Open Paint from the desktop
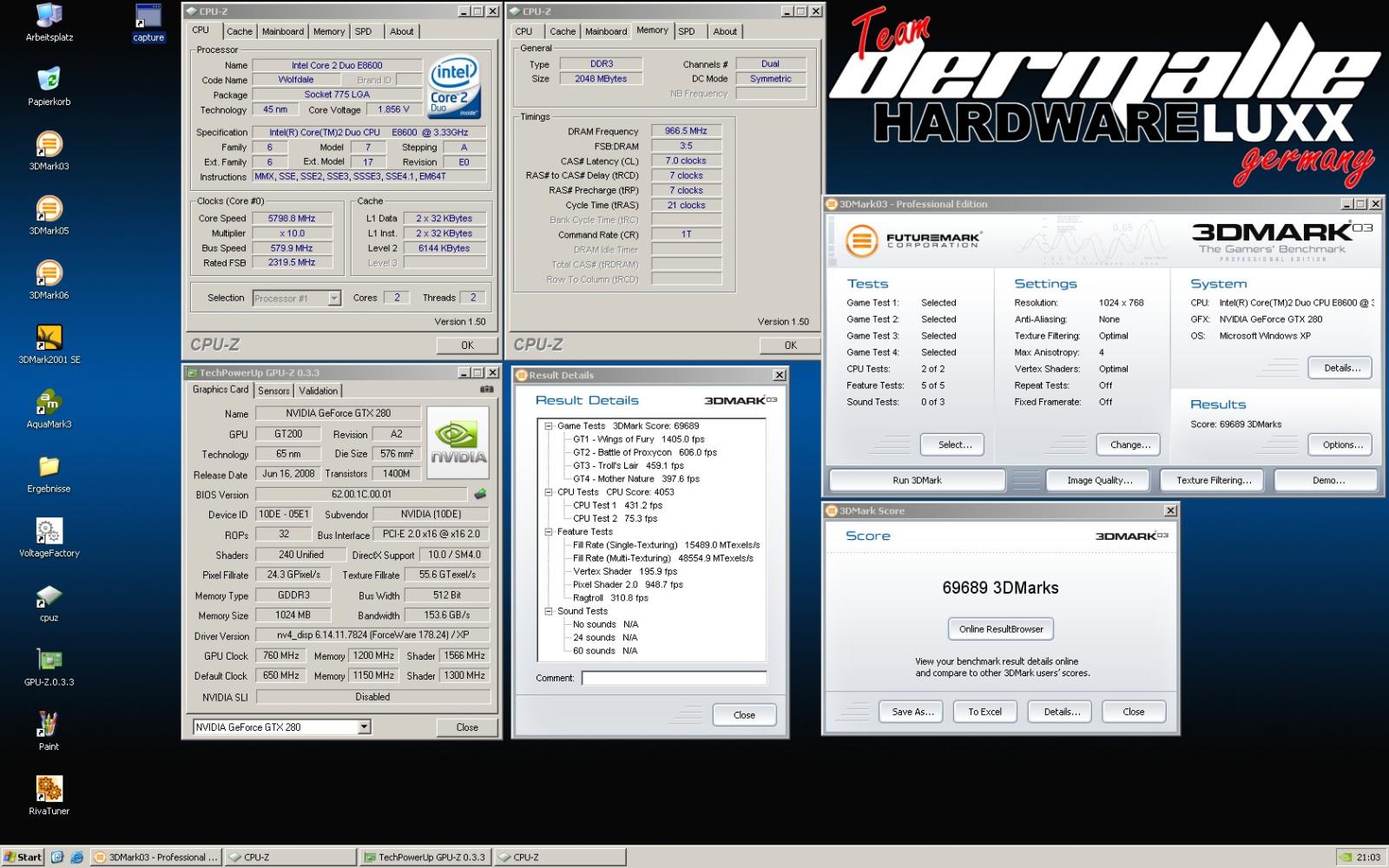The height and width of the screenshot is (868, 1389). pos(49,732)
